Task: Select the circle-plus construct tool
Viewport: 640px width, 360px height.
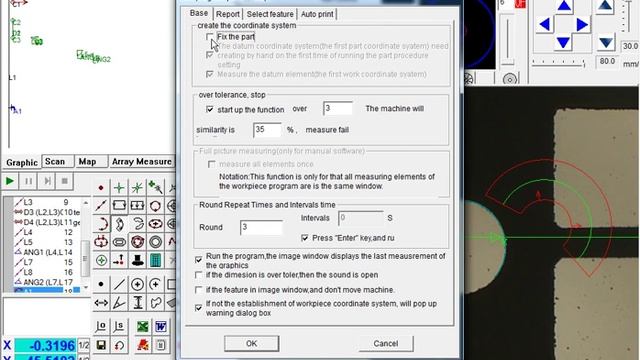Action: [x=137, y=284]
